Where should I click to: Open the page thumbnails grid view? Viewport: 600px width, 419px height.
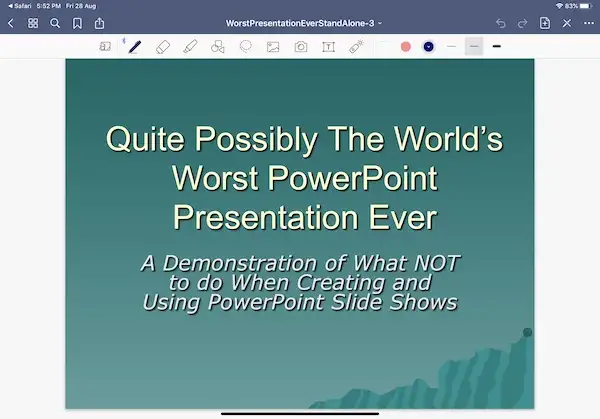(x=33, y=22)
